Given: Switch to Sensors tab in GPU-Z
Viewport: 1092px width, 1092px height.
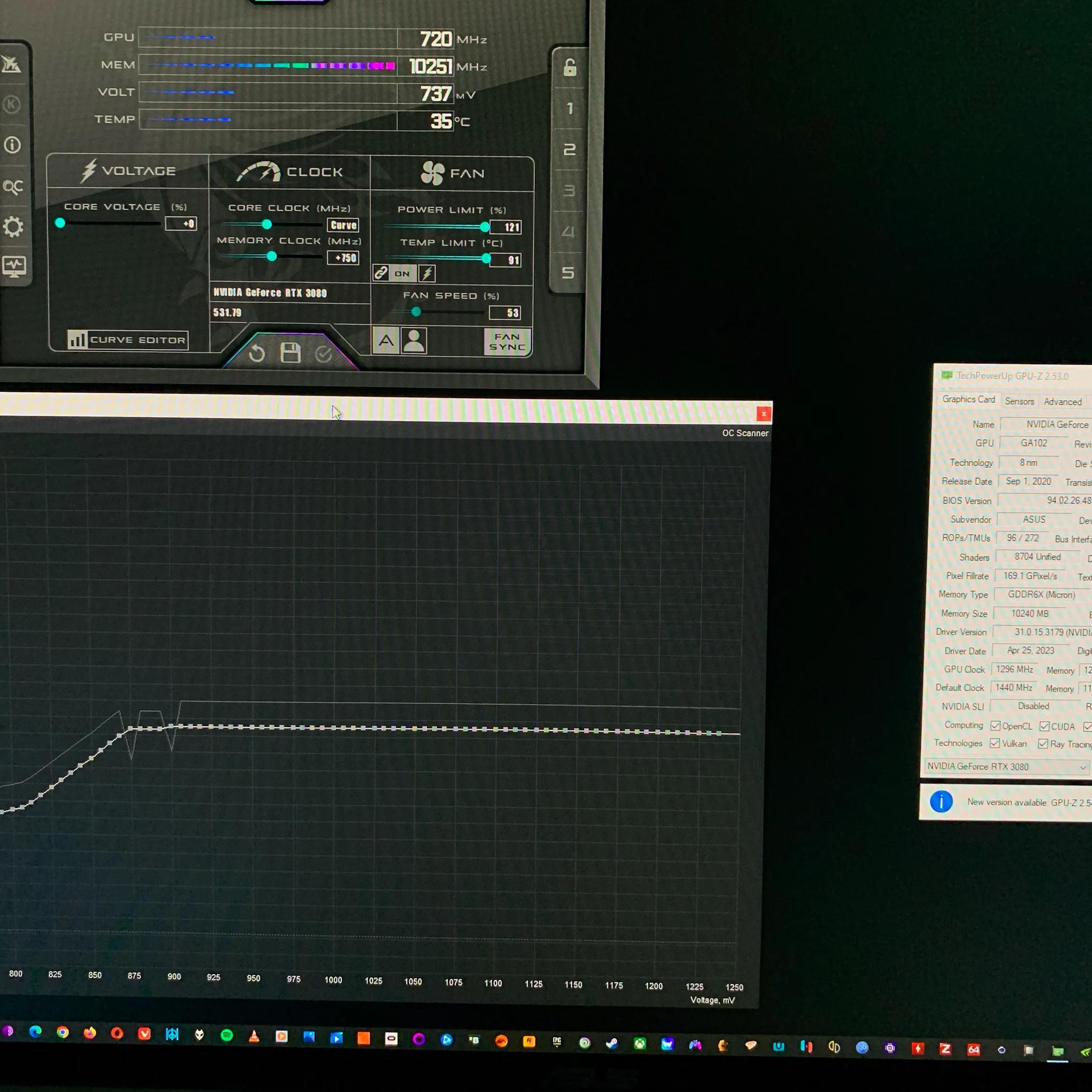Looking at the screenshot, I should (1019, 401).
